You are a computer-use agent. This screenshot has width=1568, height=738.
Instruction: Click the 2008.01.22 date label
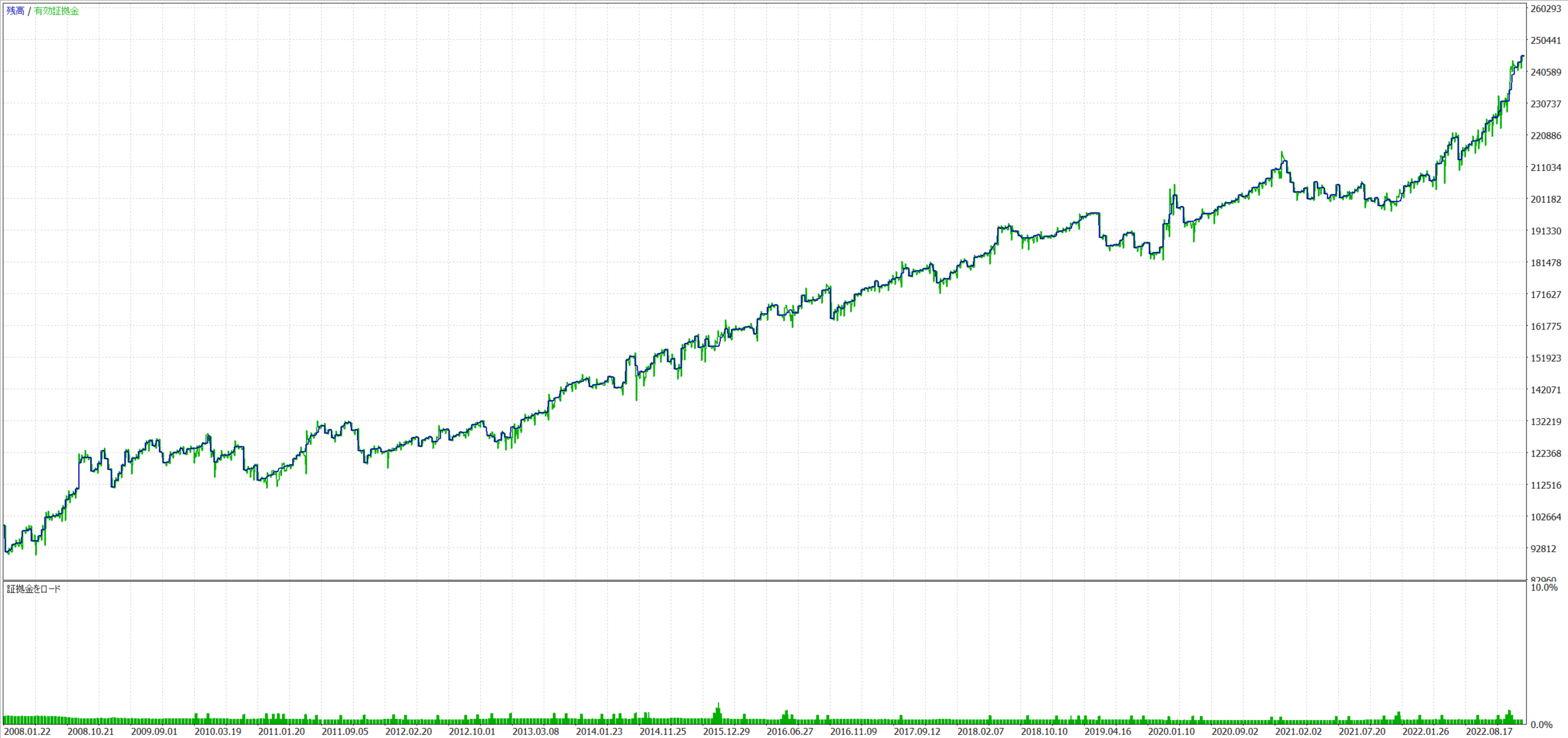[27, 731]
